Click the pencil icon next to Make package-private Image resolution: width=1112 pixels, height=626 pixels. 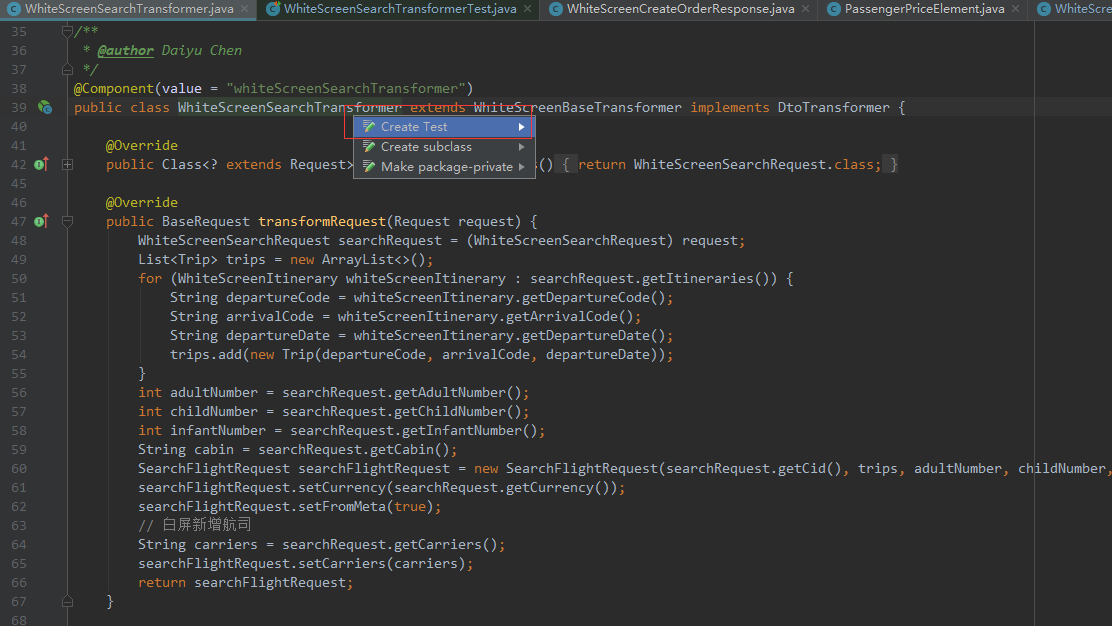[x=369, y=167]
